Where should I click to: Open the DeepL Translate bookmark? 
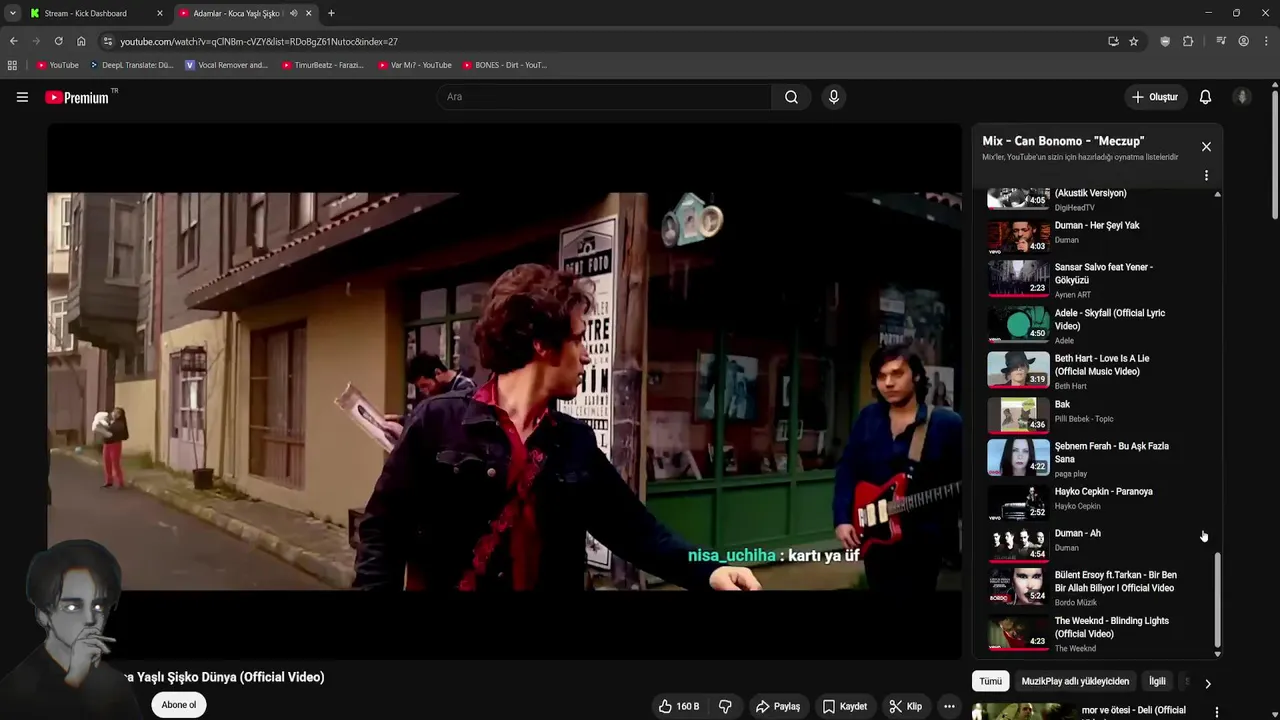pos(131,65)
